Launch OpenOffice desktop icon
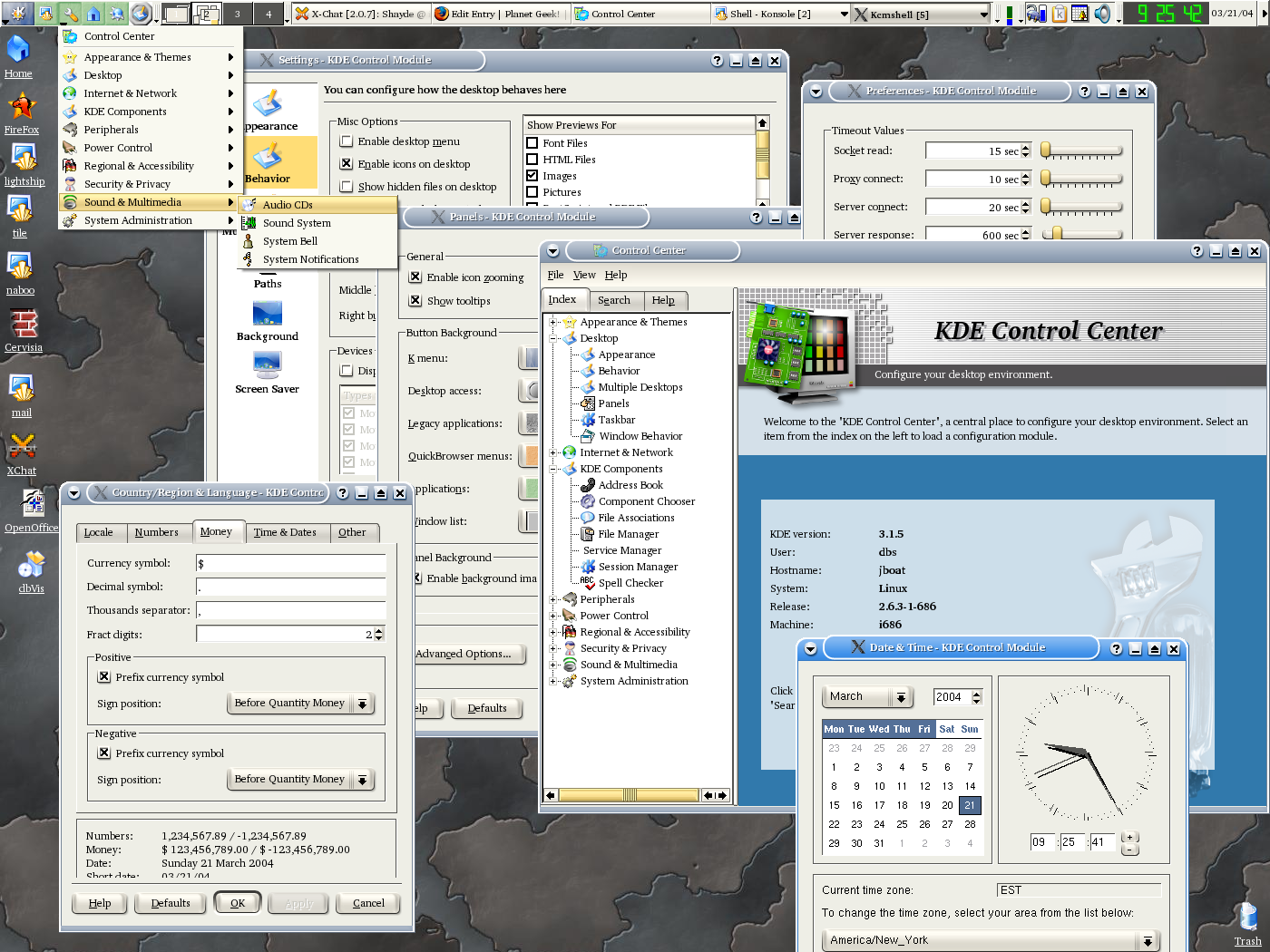Screen dimensions: 1270x952 click(x=32, y=510)
